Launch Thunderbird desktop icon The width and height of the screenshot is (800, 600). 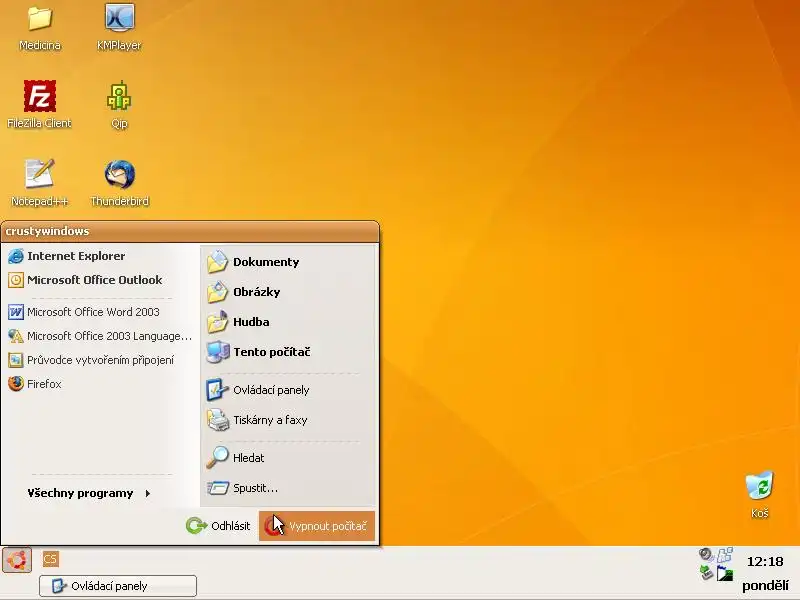click(x=119, y=183)
